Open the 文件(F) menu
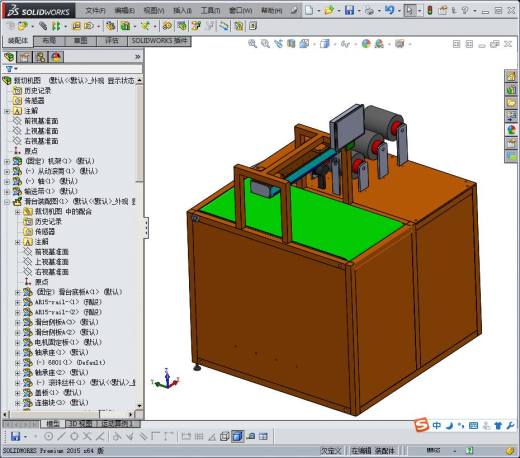520x458 pixels. click(x=95, y=11)
